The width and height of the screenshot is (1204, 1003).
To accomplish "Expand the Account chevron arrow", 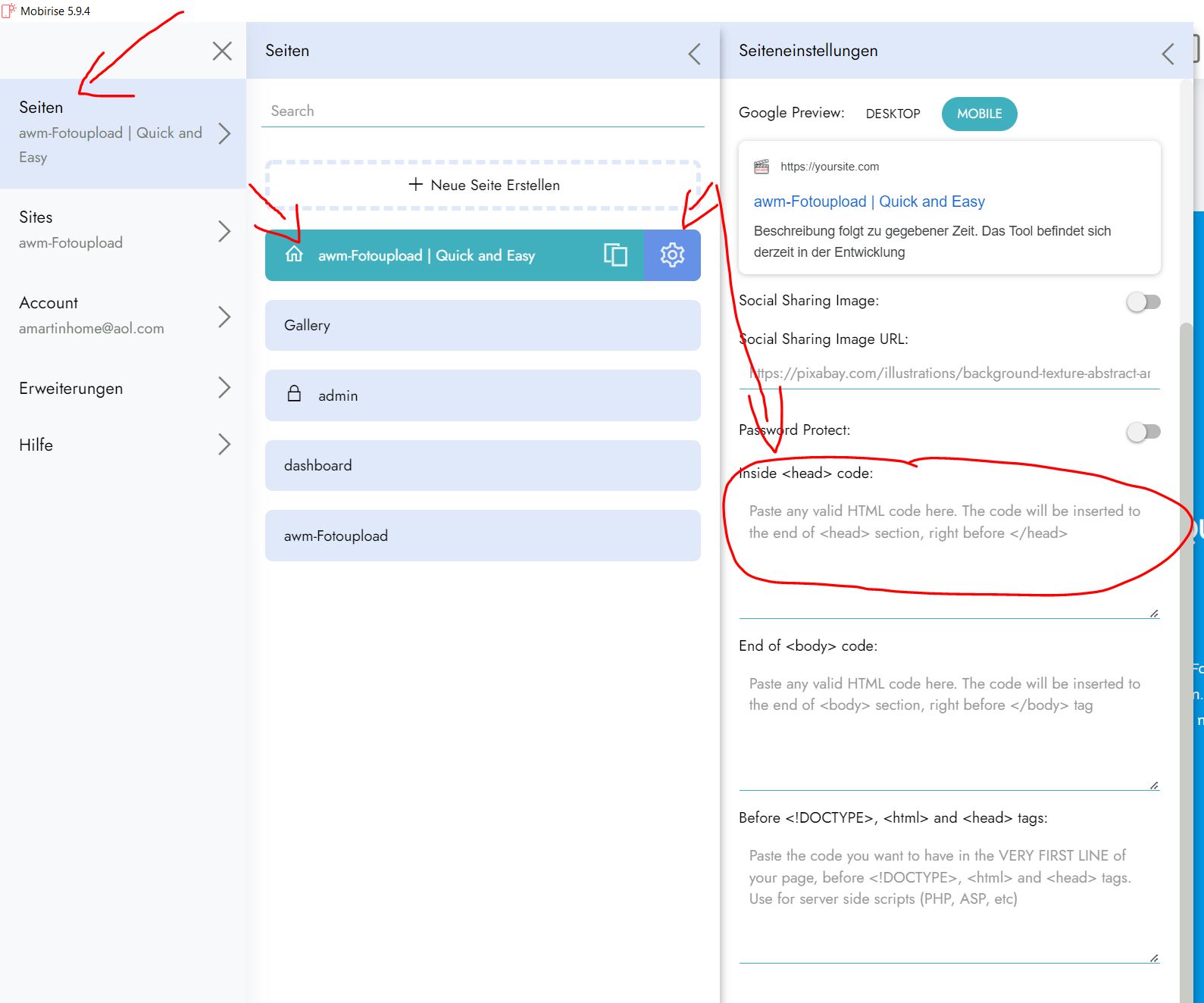I will (x=224, y=316).
